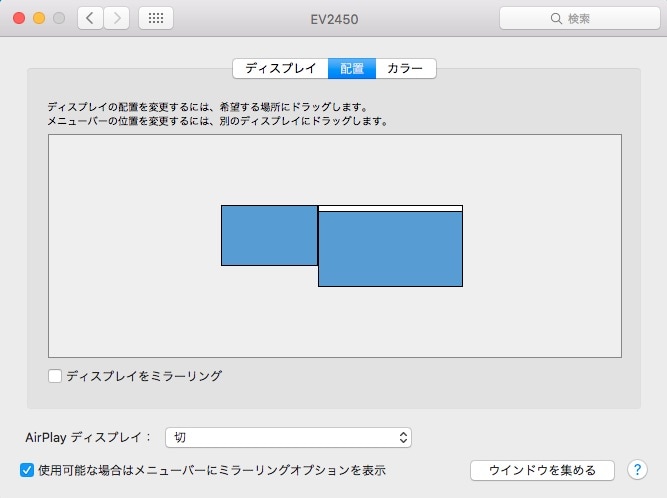The height and width of the screenshot is (498, 667).
Task: Open the カラー tab
Action: click(x=405, y=69)
